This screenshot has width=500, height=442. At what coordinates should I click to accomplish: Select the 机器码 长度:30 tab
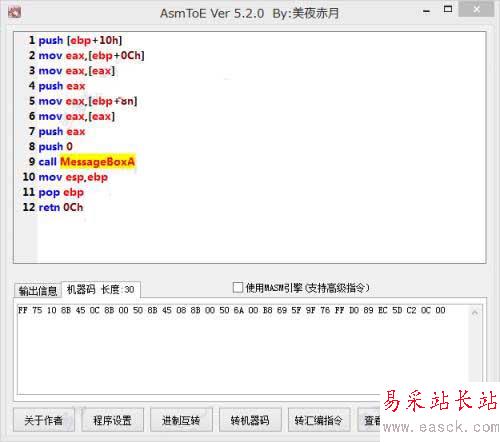101,289
